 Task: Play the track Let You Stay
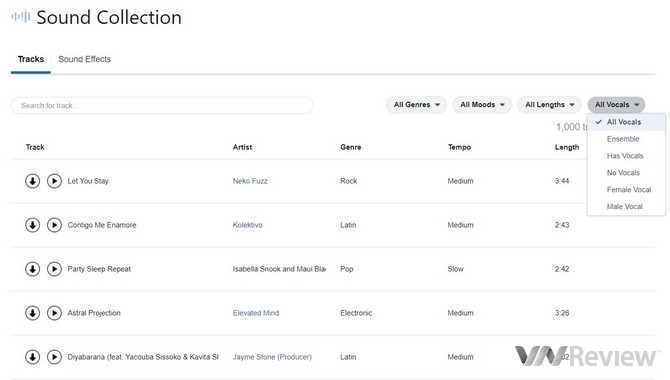[54, 181]
